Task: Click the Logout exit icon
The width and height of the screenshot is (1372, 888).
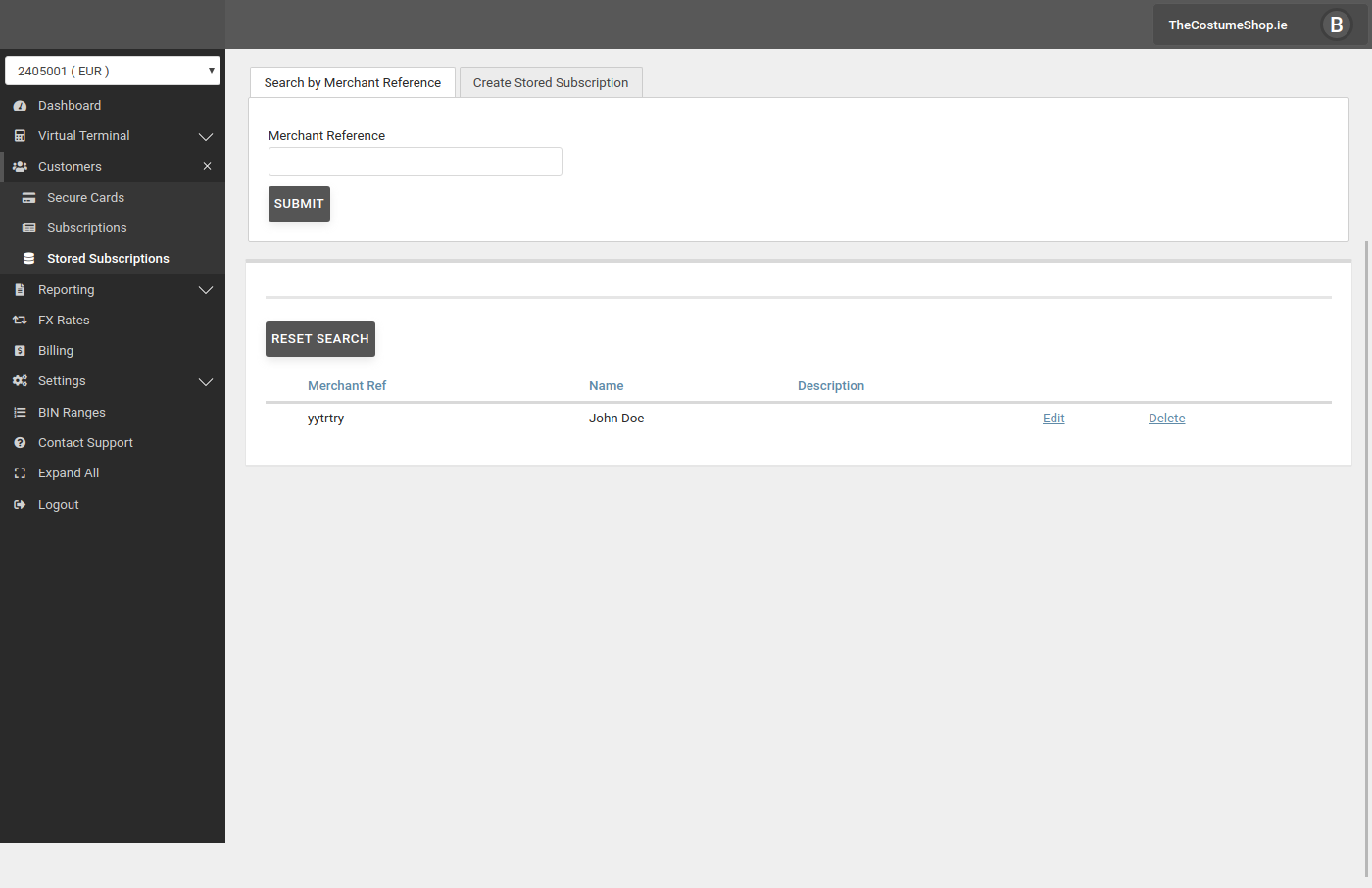Action: [x=20, y=505]
